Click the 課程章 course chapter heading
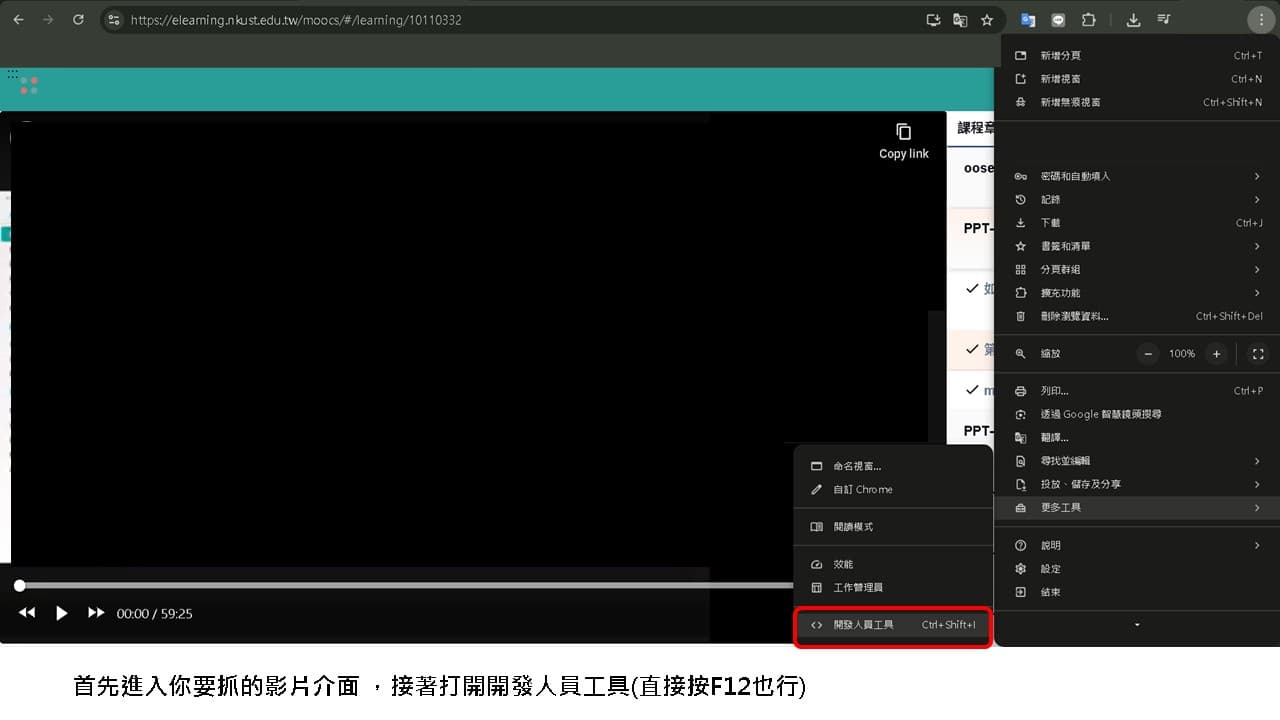Image resolution: width=1280 pixels, height=720 pixels. [x=976, y=128]
